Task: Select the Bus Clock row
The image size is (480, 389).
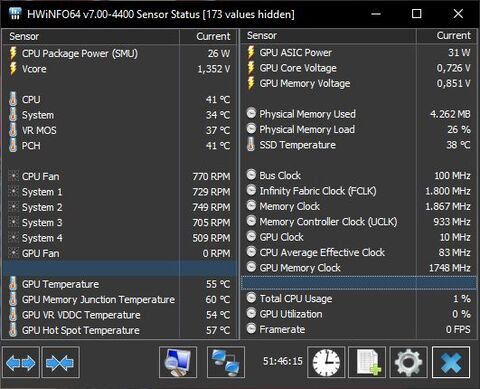Action: 359,175
